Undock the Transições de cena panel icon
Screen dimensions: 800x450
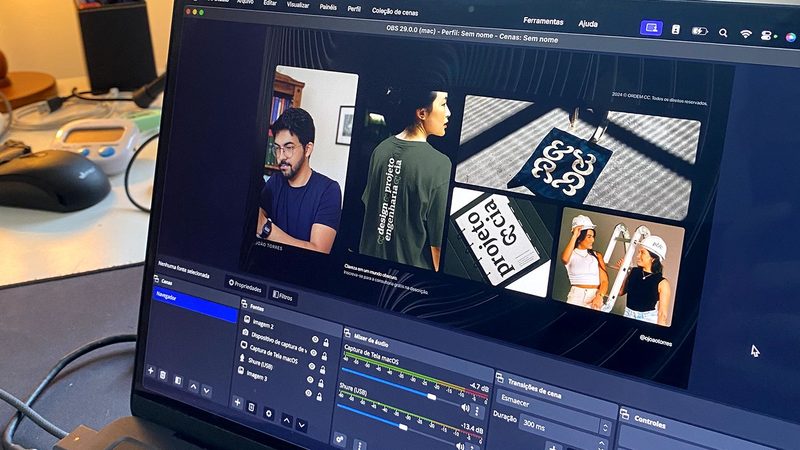coord(499,378)
